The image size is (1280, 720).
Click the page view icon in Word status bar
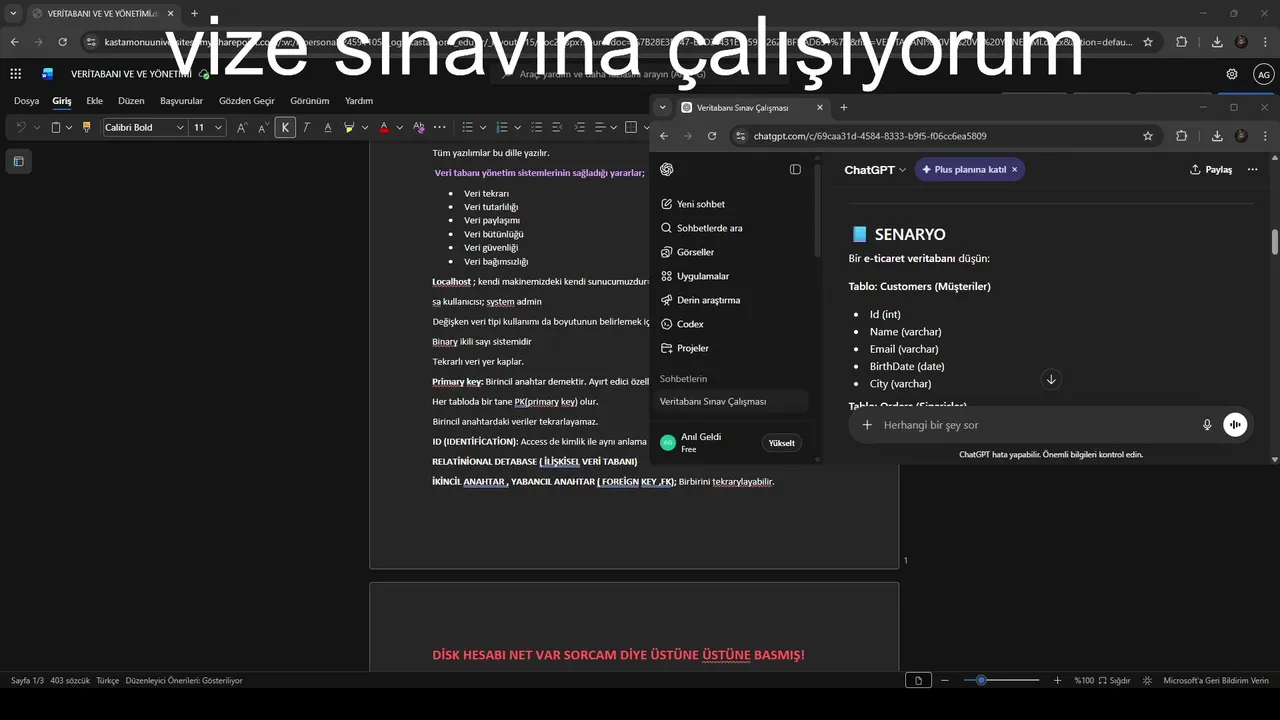[x=918, y=680]
